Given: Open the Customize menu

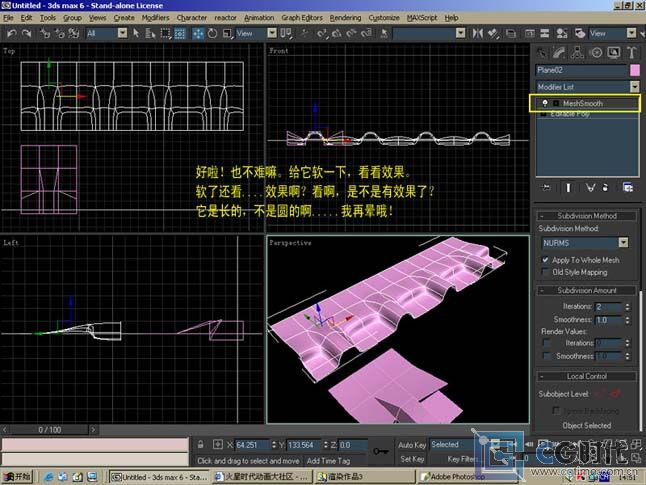Looking at the screenshot, I should (384, 18).
